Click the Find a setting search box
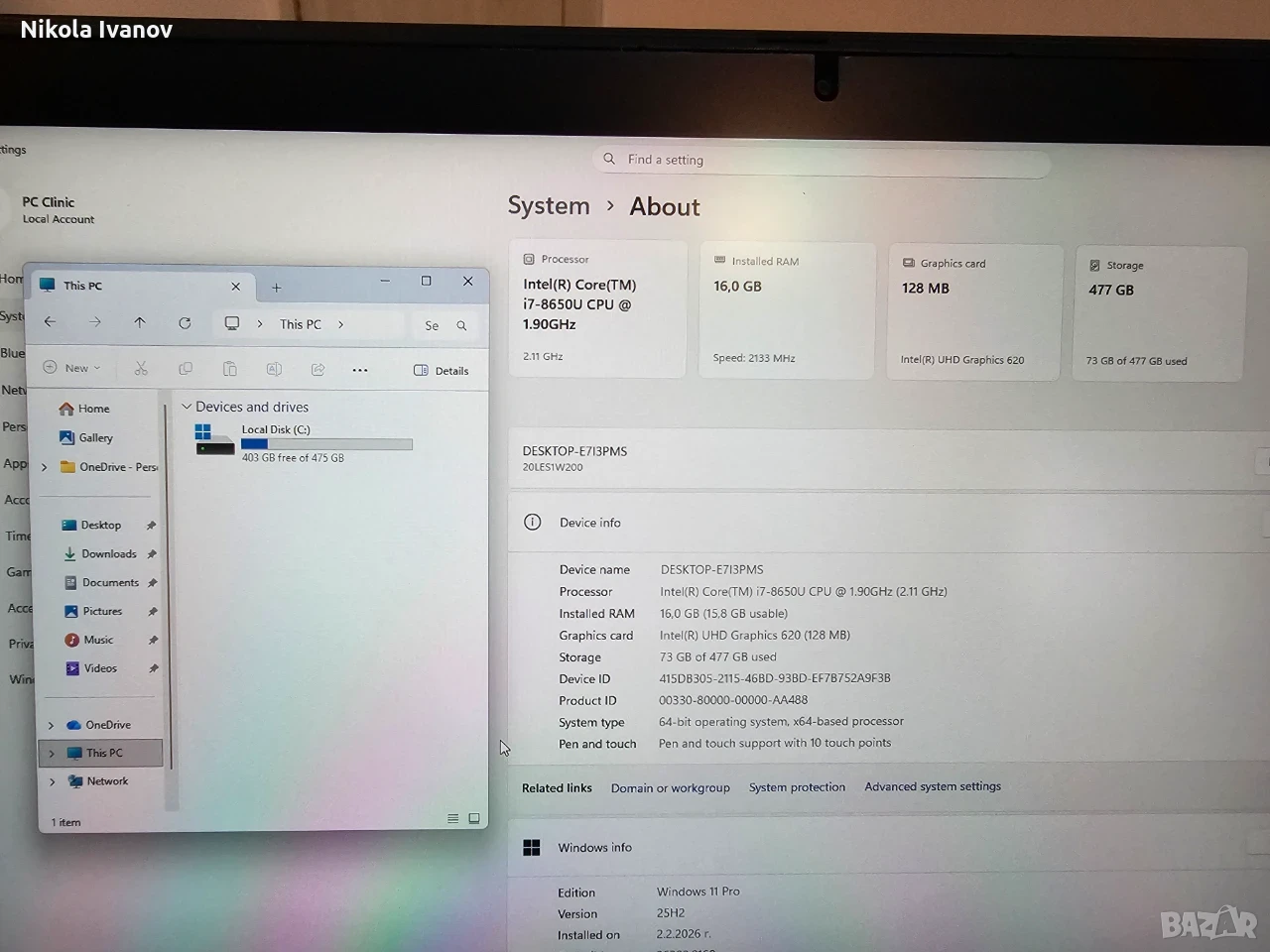This screenshot has width=1270, height=952. (x=822, y=161)
